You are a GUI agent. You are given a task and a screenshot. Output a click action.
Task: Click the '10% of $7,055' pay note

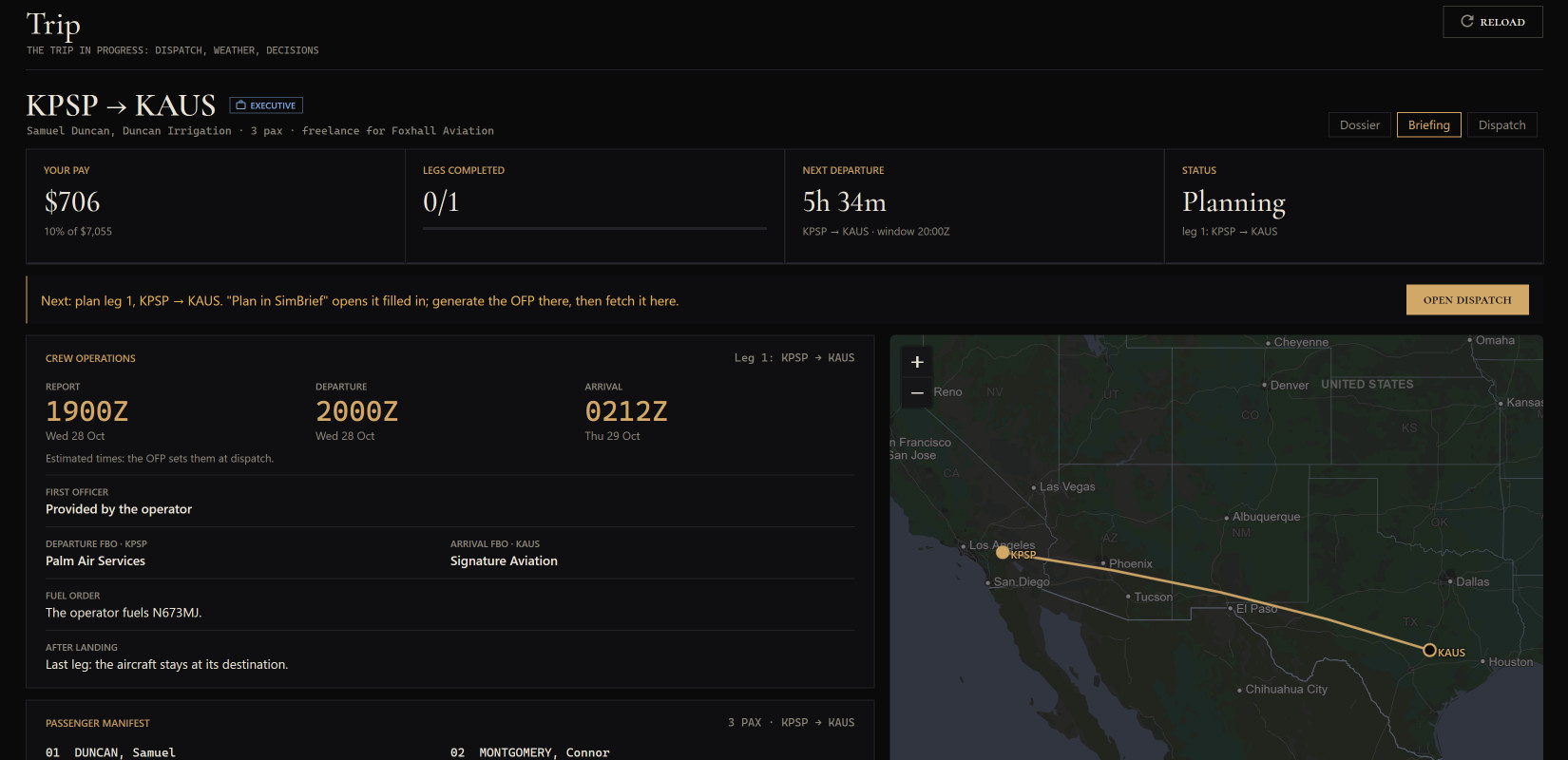point(78,232)
